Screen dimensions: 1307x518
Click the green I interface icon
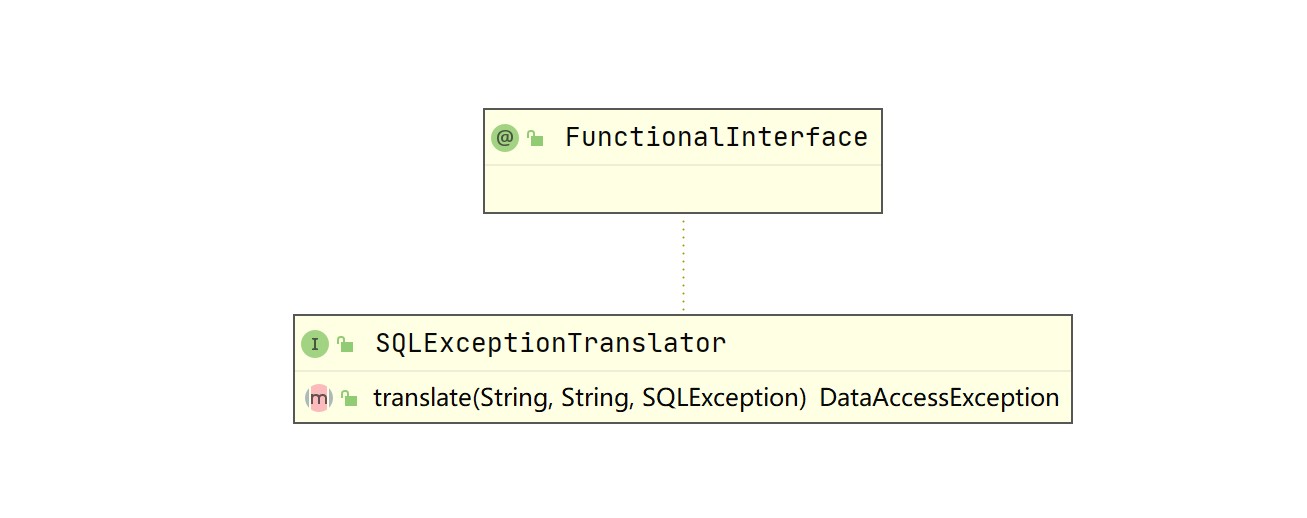[x=314, y=344]
